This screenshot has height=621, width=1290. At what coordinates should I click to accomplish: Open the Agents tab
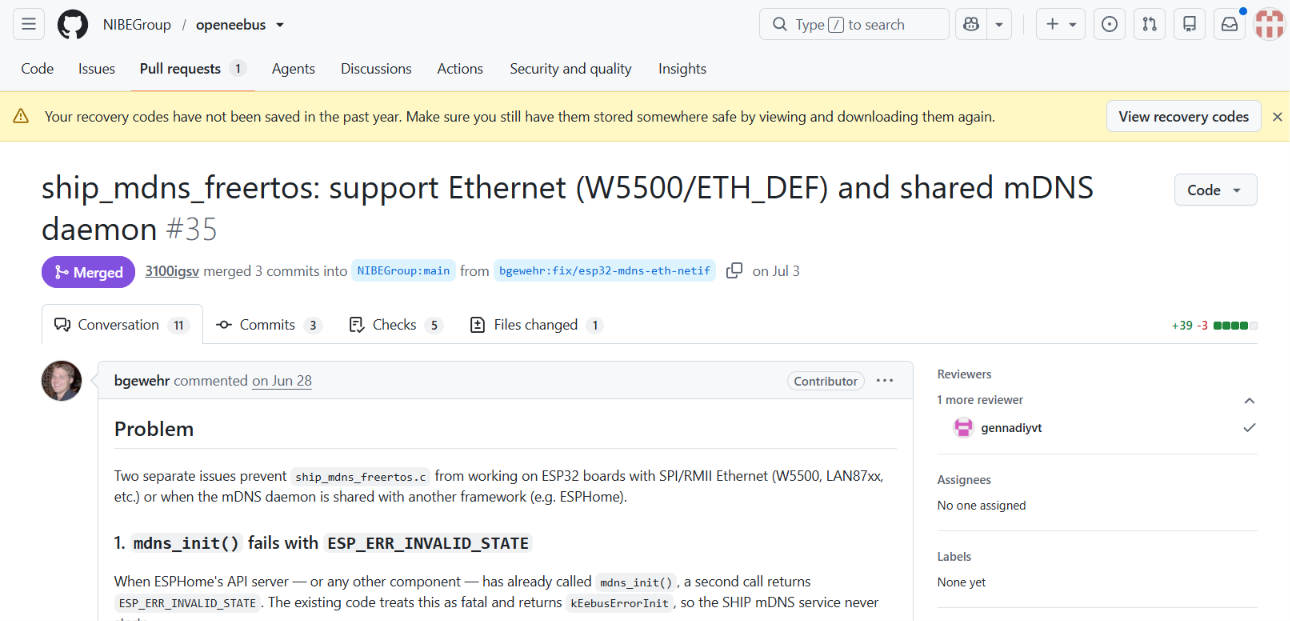(x=293, y=68)
